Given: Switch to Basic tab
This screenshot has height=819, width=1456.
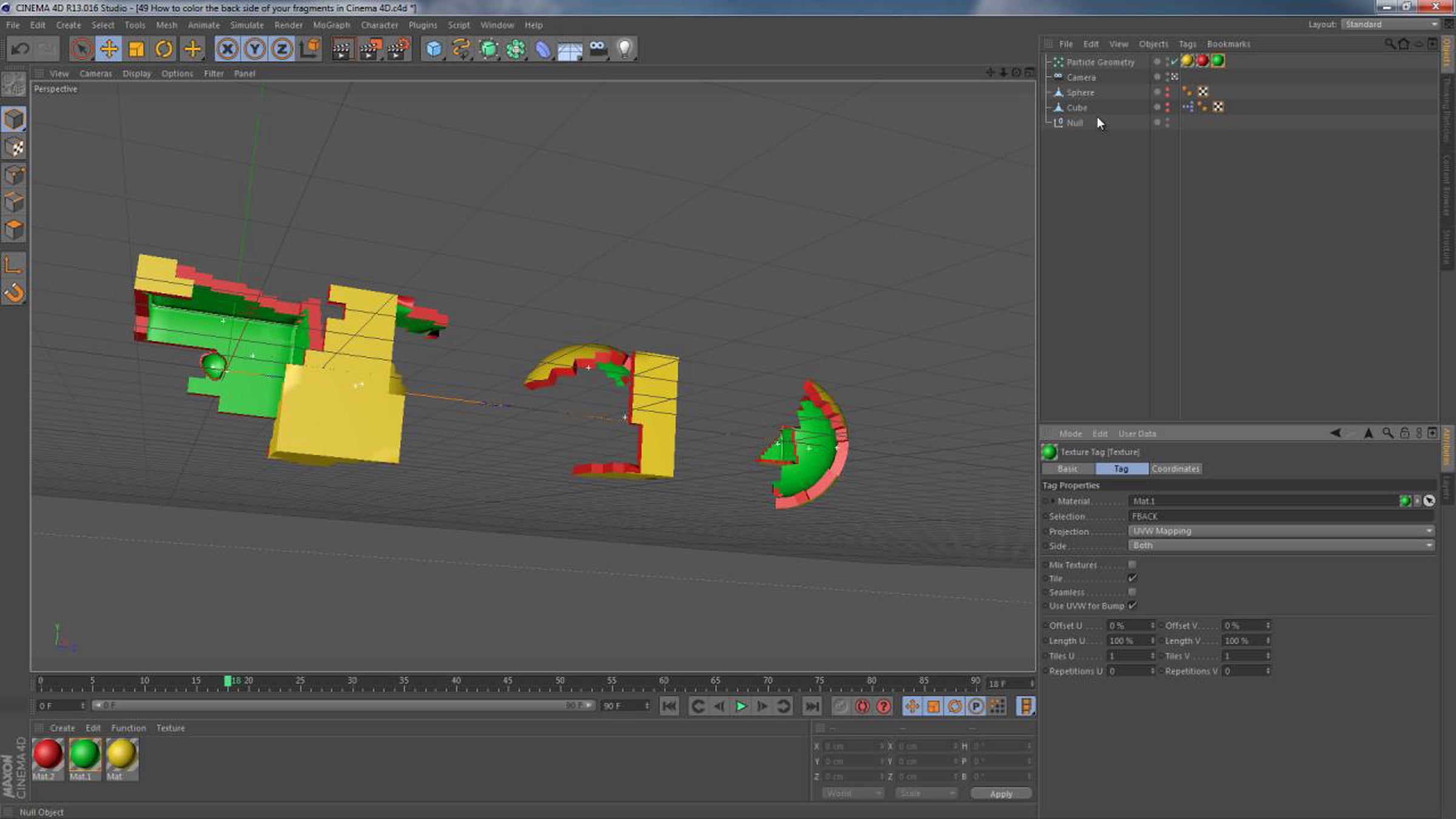Looking at the screenshot, I should 1068,468.
